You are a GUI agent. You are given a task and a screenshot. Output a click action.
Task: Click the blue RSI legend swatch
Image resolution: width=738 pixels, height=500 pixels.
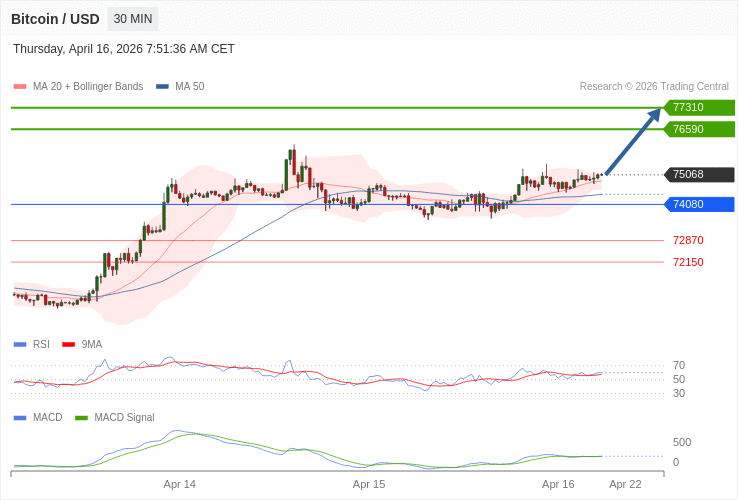pyautogui.click(x=20, y=345)
